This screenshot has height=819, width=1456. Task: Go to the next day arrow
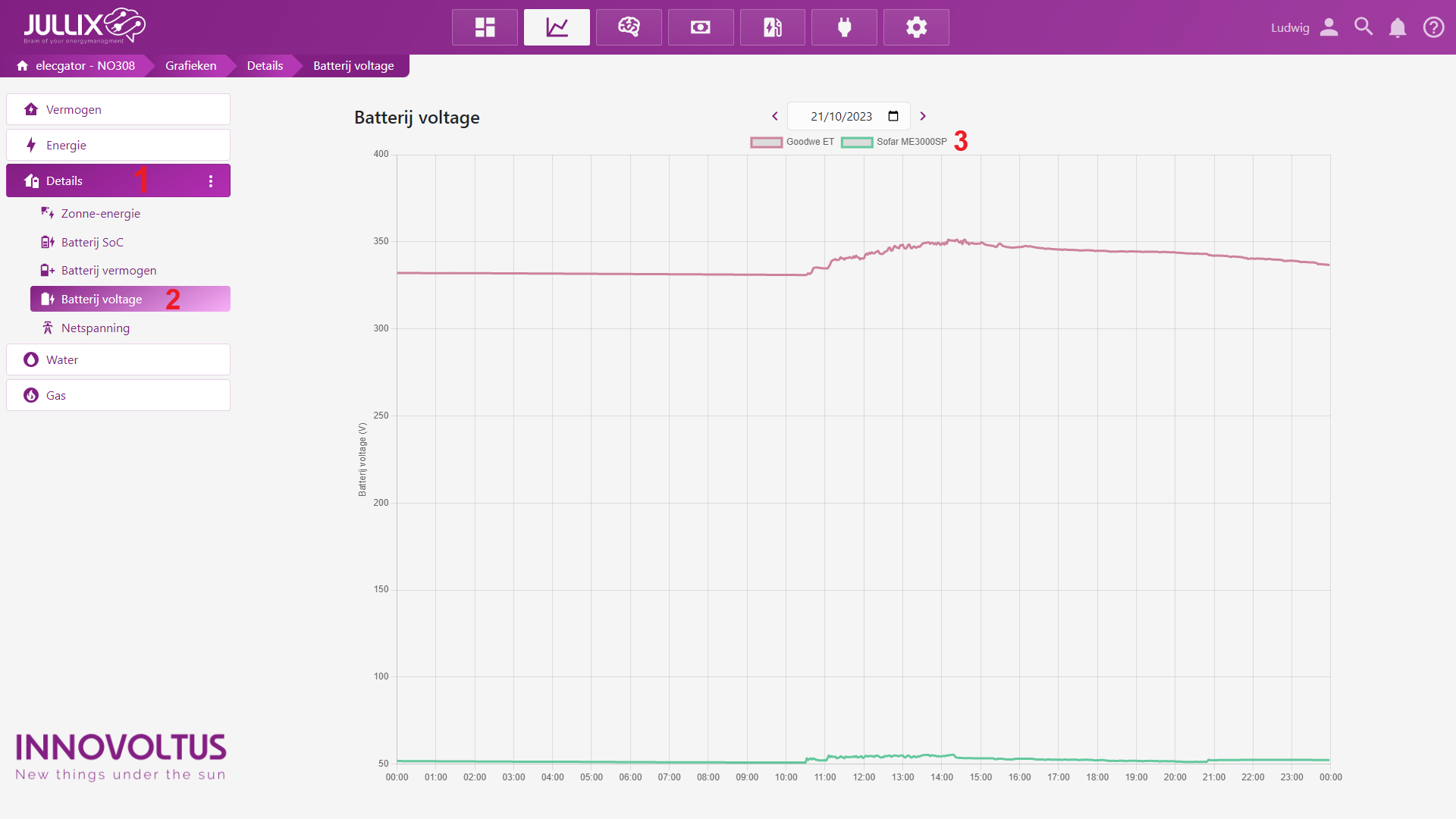point(923,116)
